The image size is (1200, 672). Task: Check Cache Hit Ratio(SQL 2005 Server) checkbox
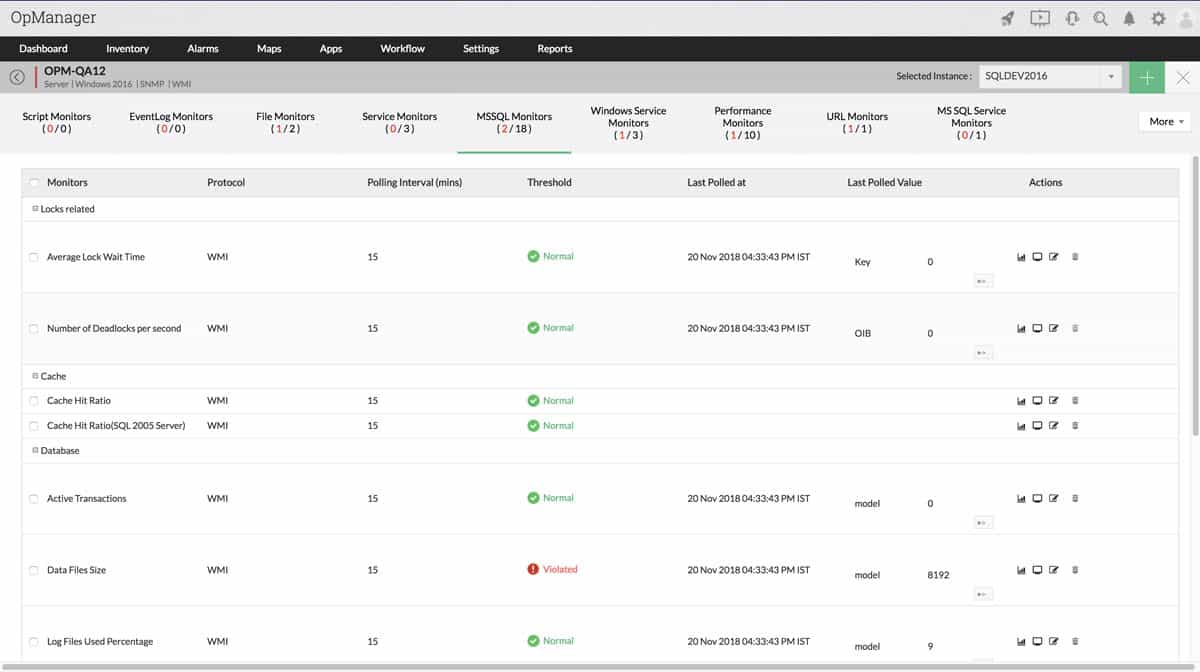coord(33,425)
